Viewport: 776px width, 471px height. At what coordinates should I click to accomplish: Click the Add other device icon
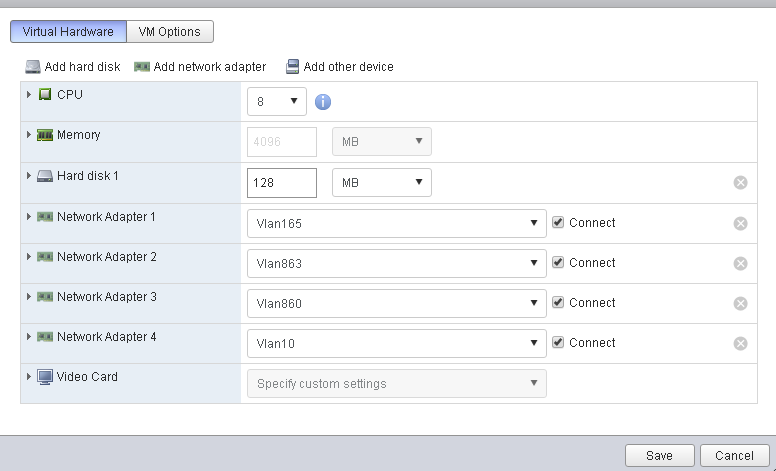point(292,67)
